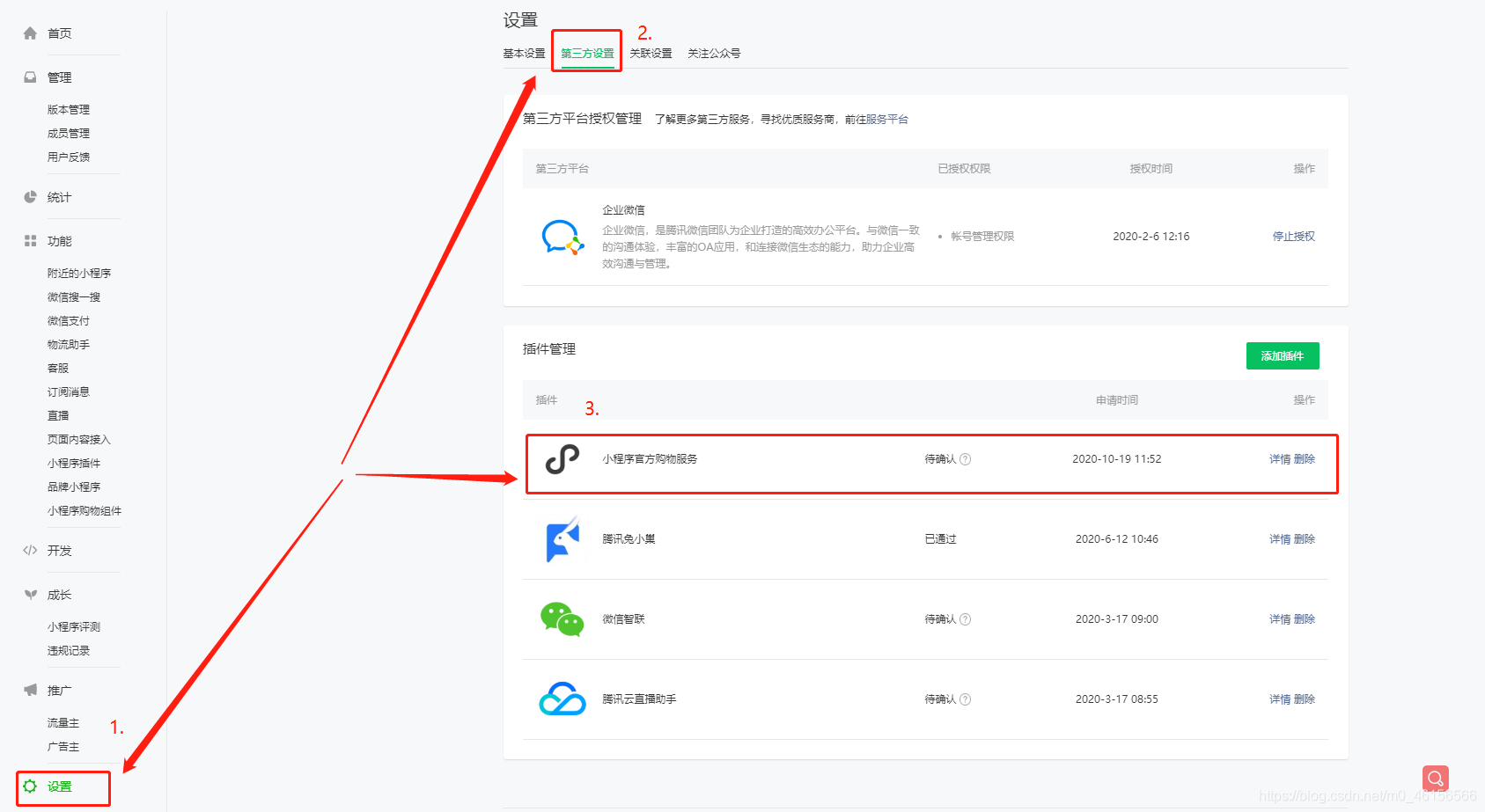This screenshot has height=812, width=1485.
Task: Open 成员管理 in the sidebar
Action: coord(69,134)
